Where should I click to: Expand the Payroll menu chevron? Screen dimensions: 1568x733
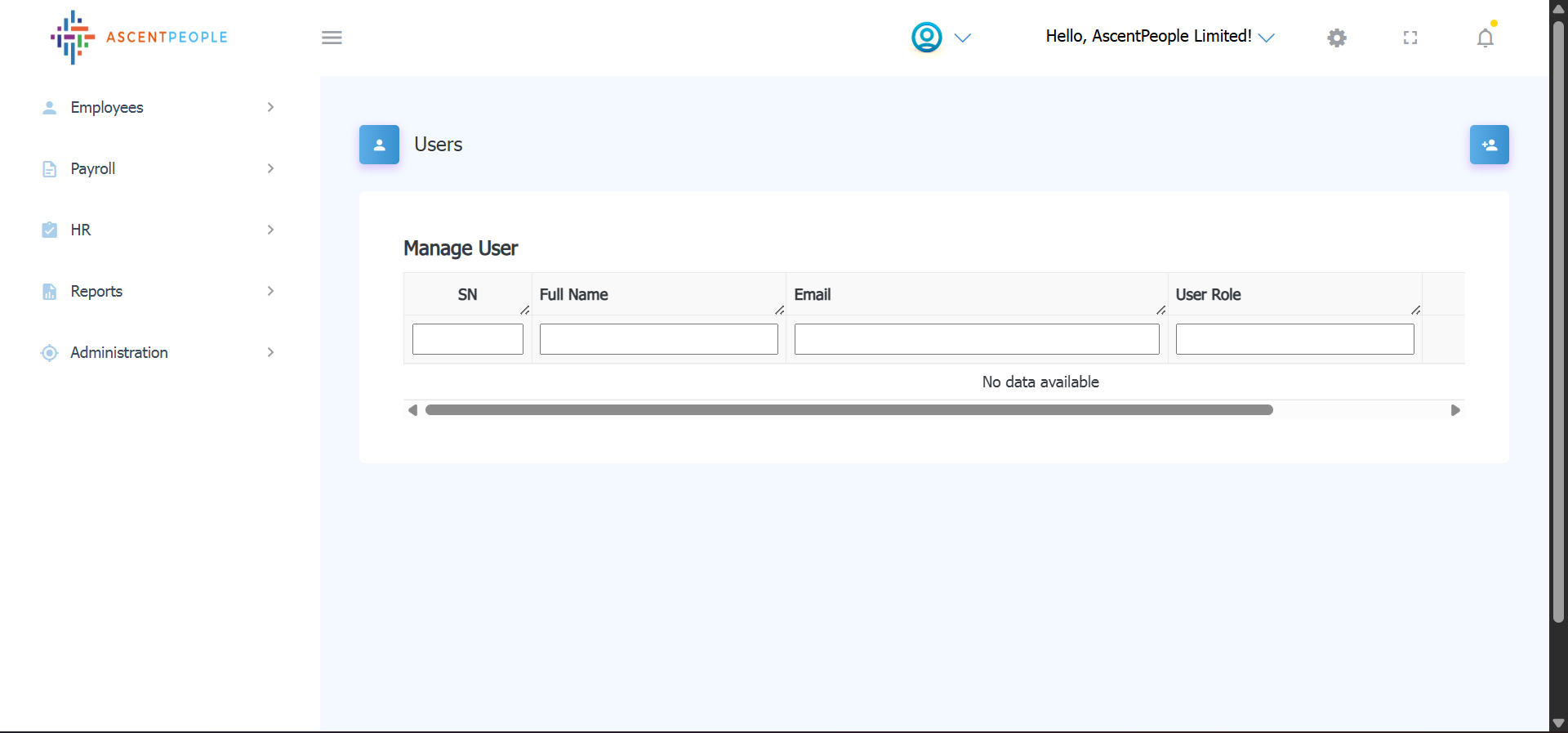(x=270, y=168)
